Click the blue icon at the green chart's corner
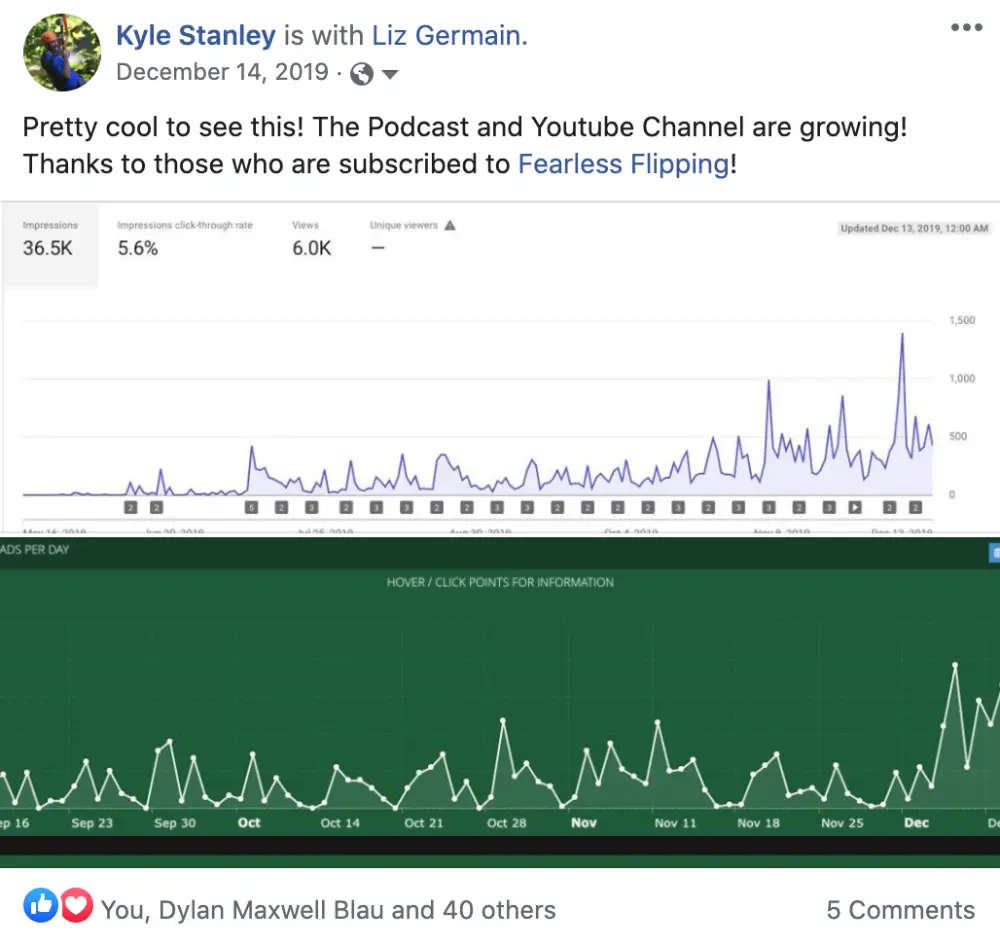1000x946 pixels. [x=994, y=551]
